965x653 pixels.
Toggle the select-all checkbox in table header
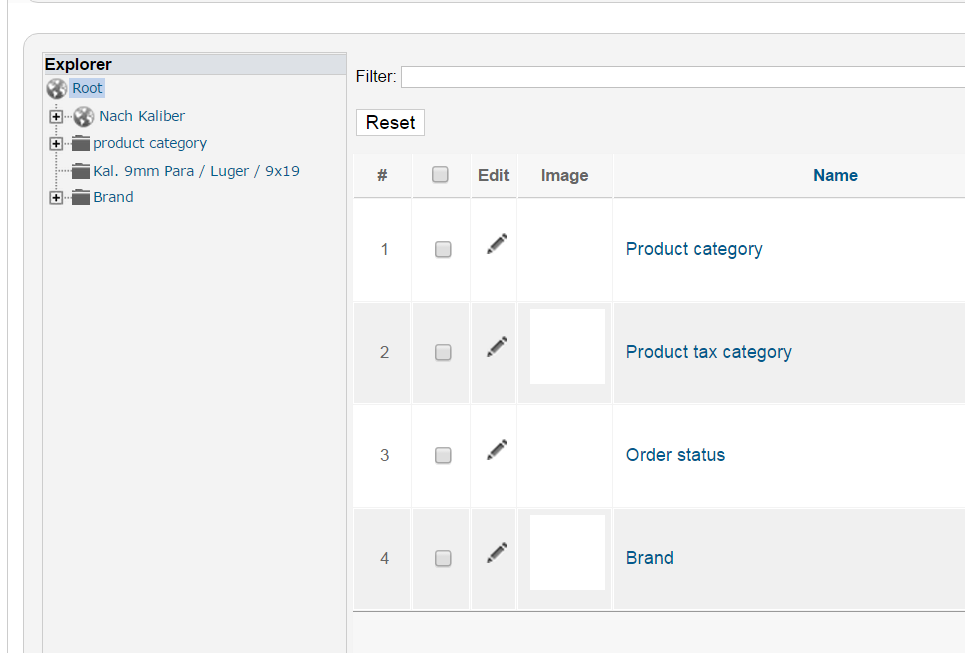pos(440,175)
